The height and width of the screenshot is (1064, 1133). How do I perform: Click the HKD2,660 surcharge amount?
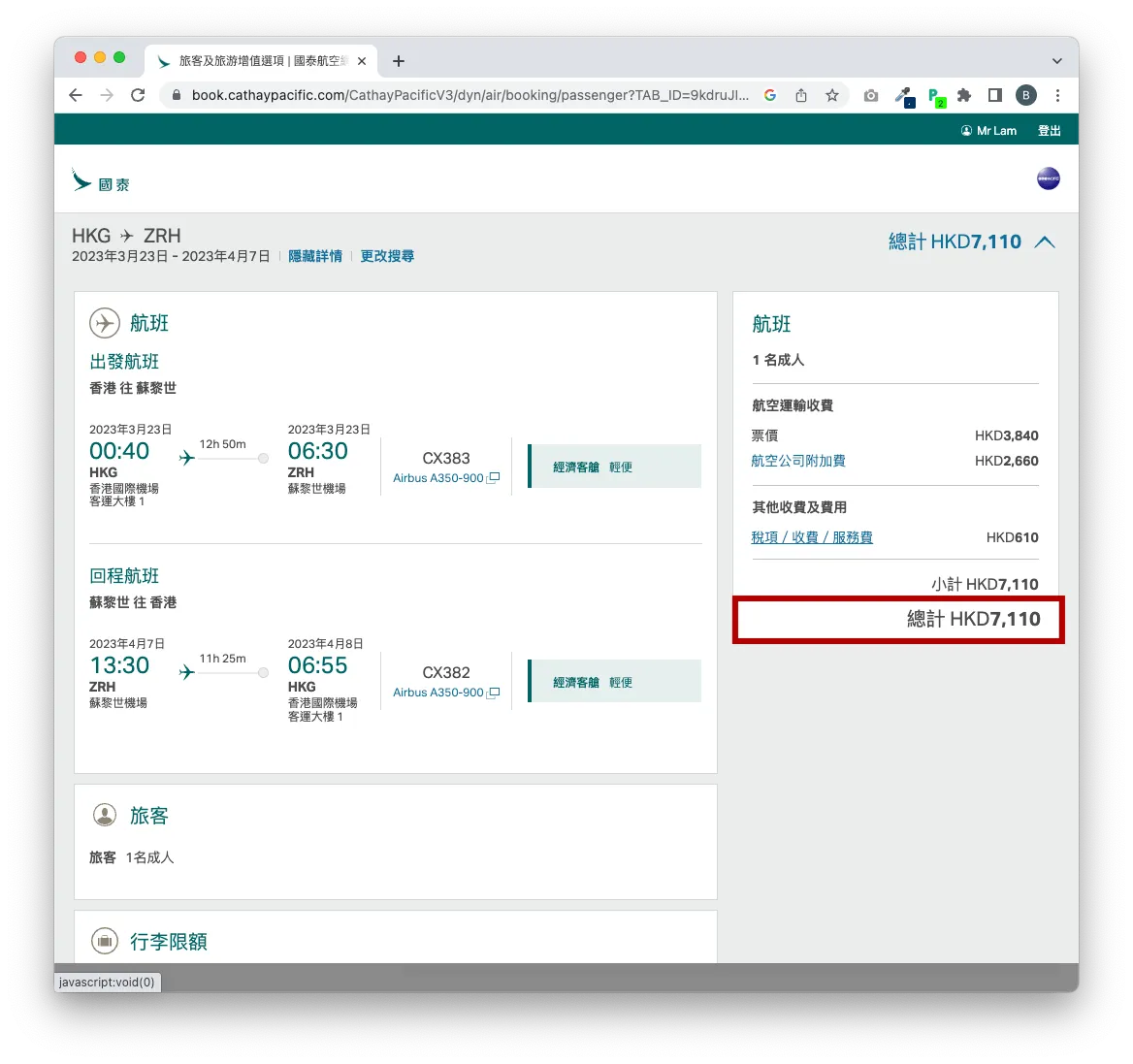click(1006, 461)
